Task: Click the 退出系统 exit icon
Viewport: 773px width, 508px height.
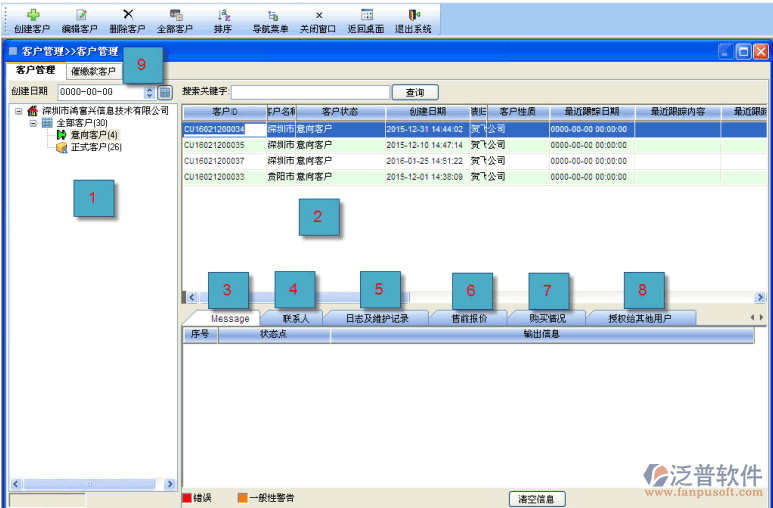Action: click(414, 15)
